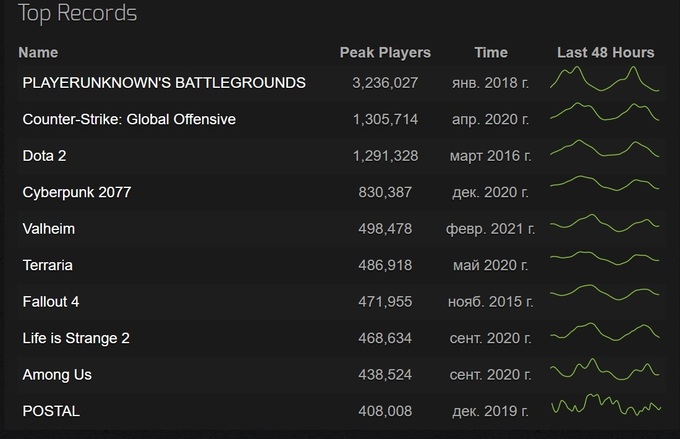The width and height of the screenshot is (680, 439).
Task: Select Cyberpunk 2077 in the list
Action: point(77,192)
